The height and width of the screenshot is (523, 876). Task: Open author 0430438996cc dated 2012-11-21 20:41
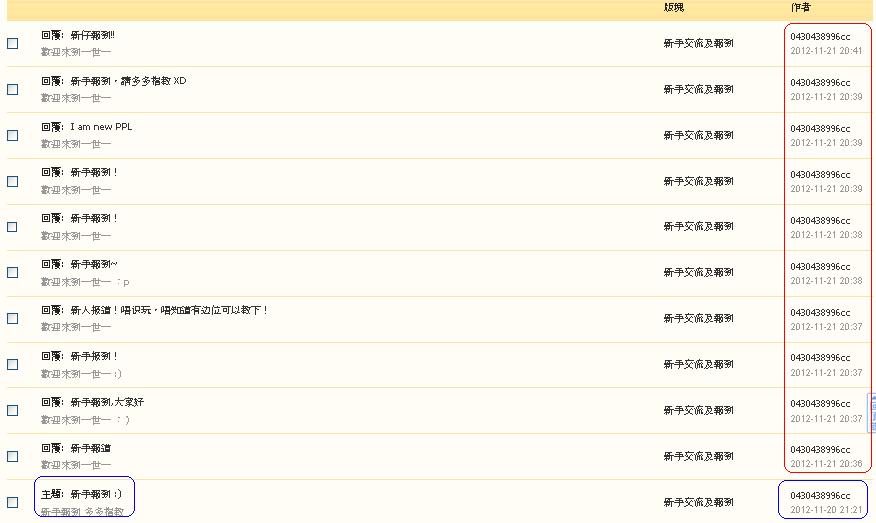820,37
